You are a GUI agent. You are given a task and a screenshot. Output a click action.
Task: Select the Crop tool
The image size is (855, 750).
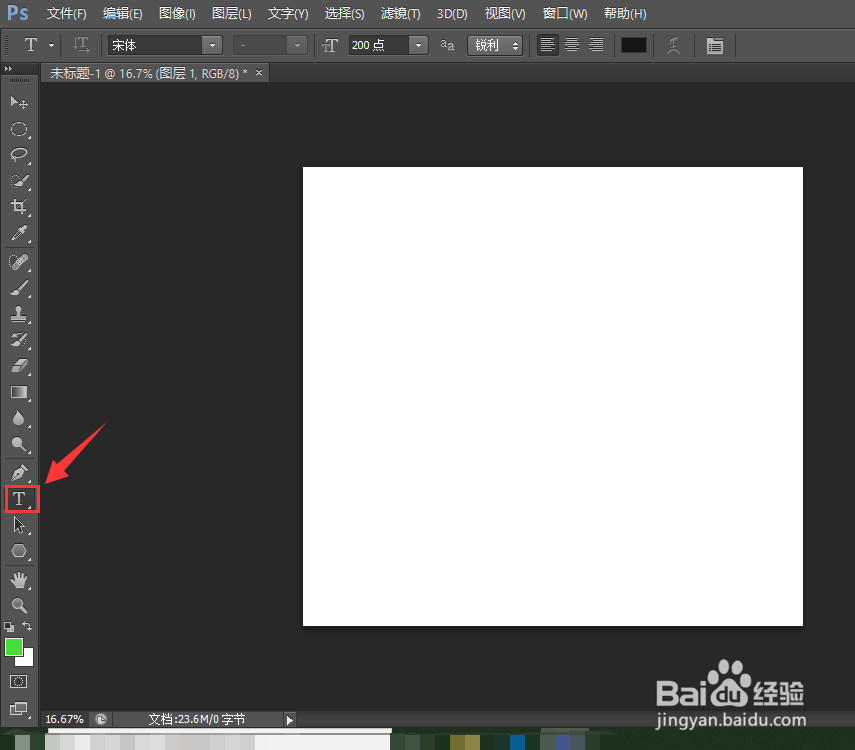pos(19,207)
